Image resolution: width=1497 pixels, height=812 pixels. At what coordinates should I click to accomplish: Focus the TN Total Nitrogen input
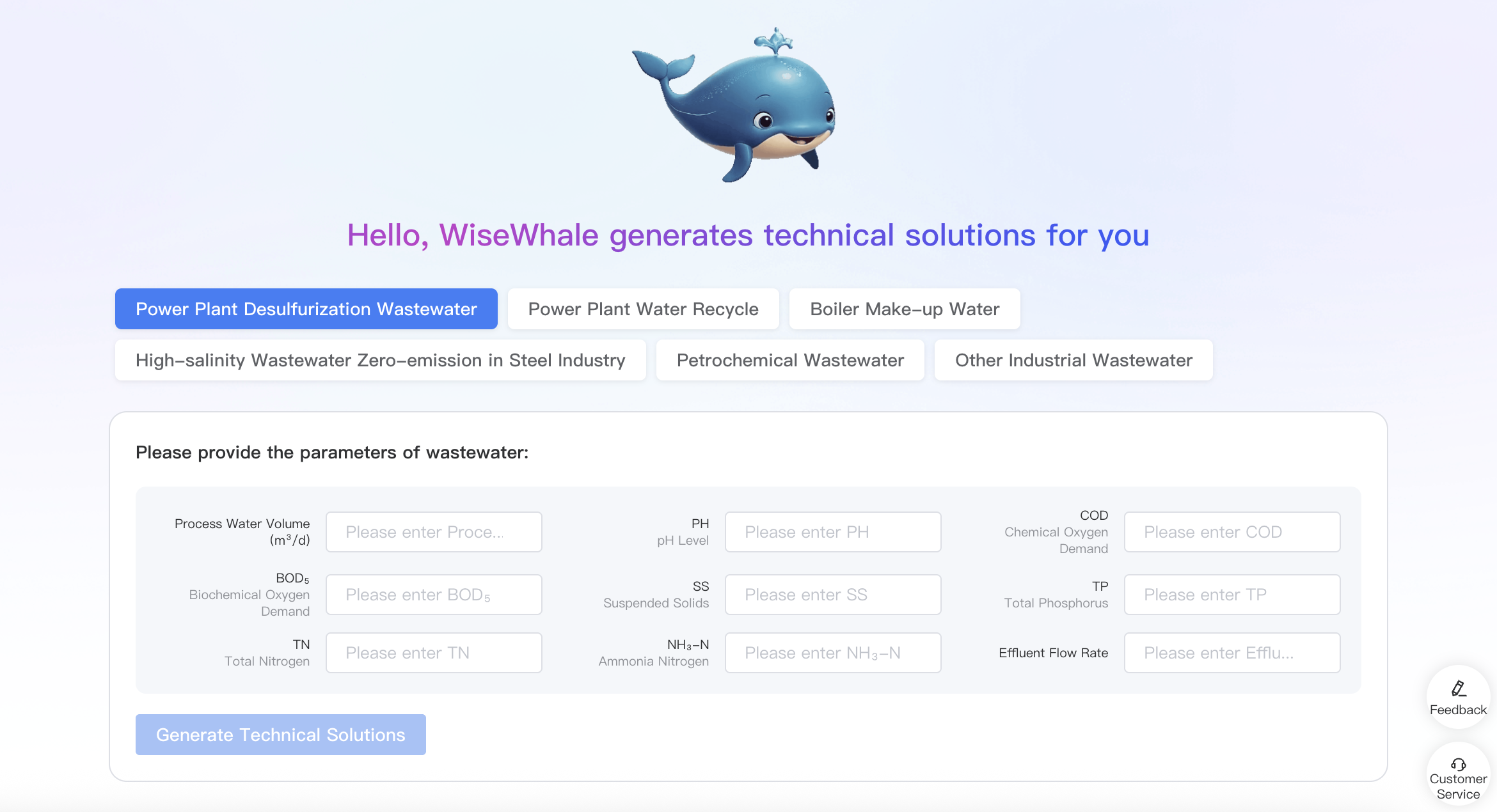[434, 653]
